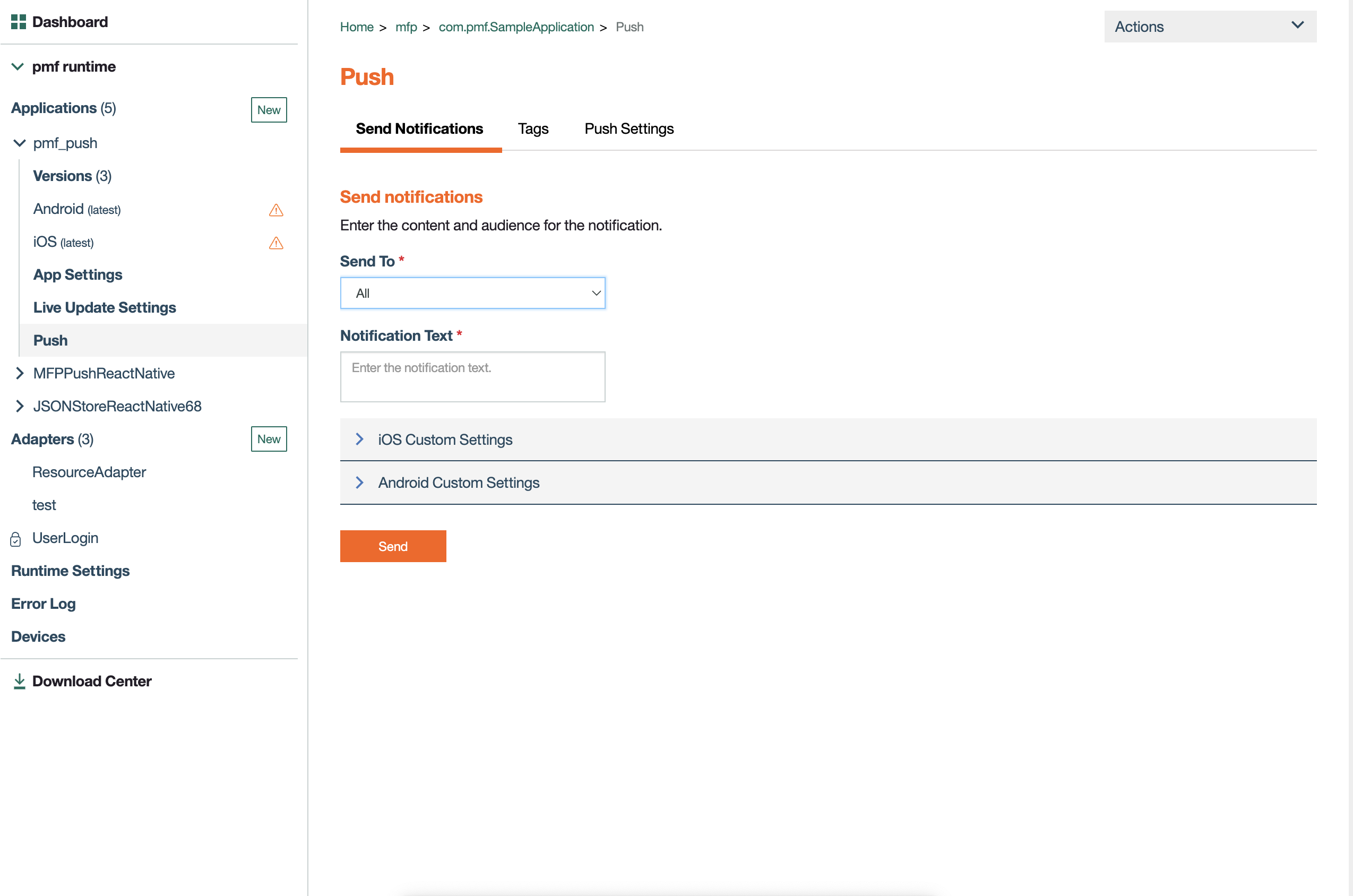
Task: Expand the MFPPushReactNative application
Action: pos(20,373)
